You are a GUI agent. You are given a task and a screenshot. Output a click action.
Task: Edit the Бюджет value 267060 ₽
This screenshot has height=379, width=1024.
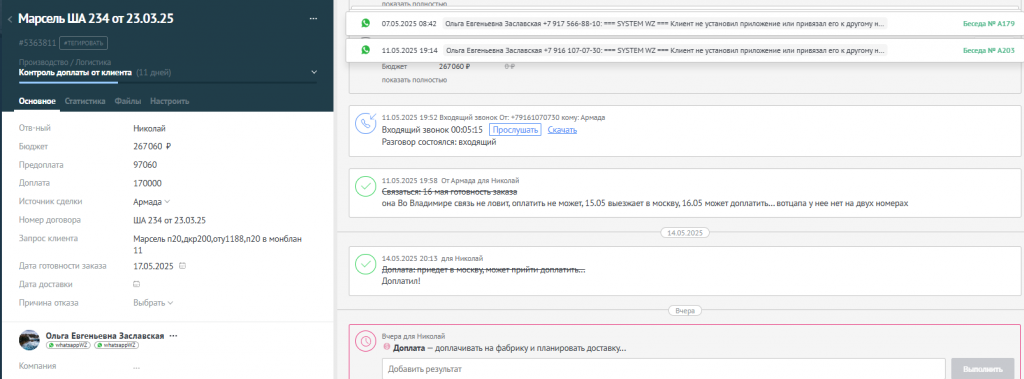(x=152, y=147)
